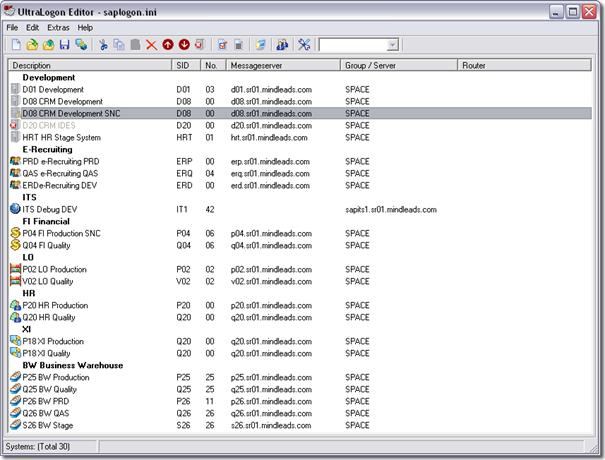Click inside the toolbar combo box field
The height and width of the screenshot is (460, 605).
(x=353, y=45)
